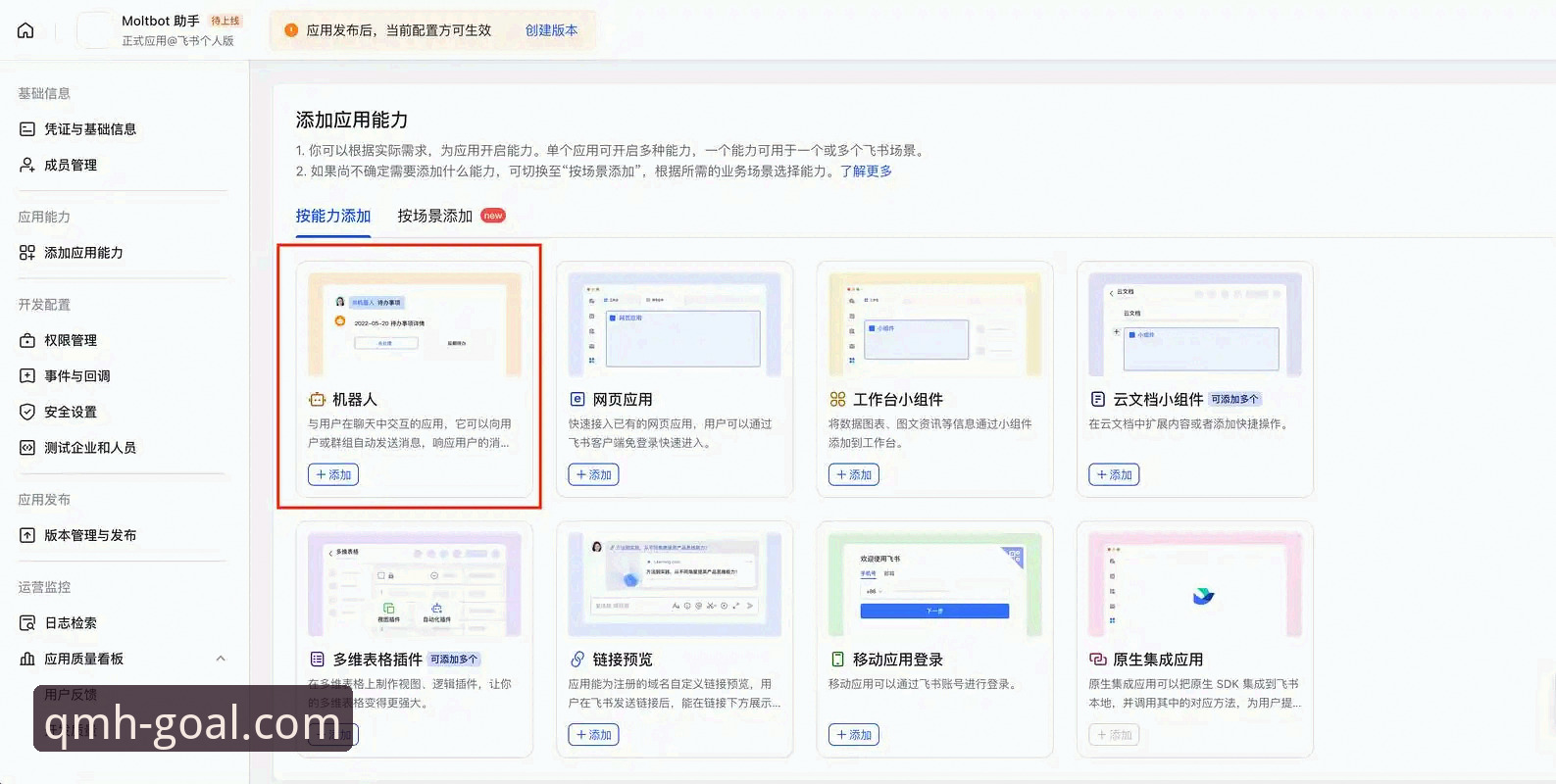Viewport: 1556px width, 784px height.
Task: Click the 移动应用登录 phone icon
Action: (x=837, y=660)
